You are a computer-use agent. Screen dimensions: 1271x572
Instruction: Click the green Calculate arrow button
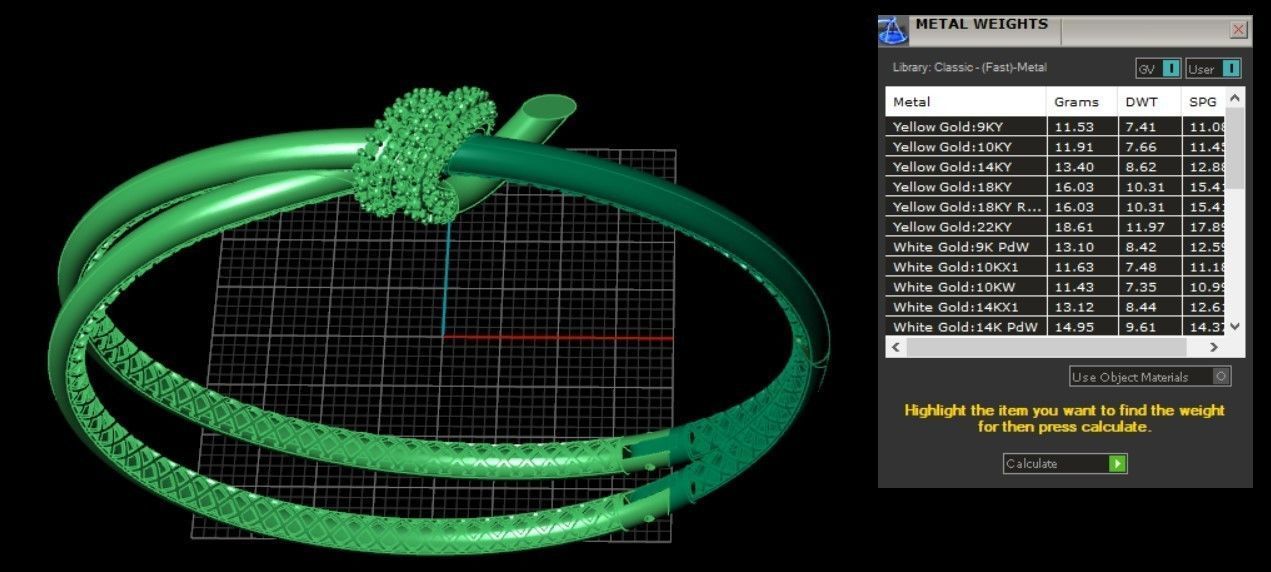pyautogui.click(x=1118, y=464)
